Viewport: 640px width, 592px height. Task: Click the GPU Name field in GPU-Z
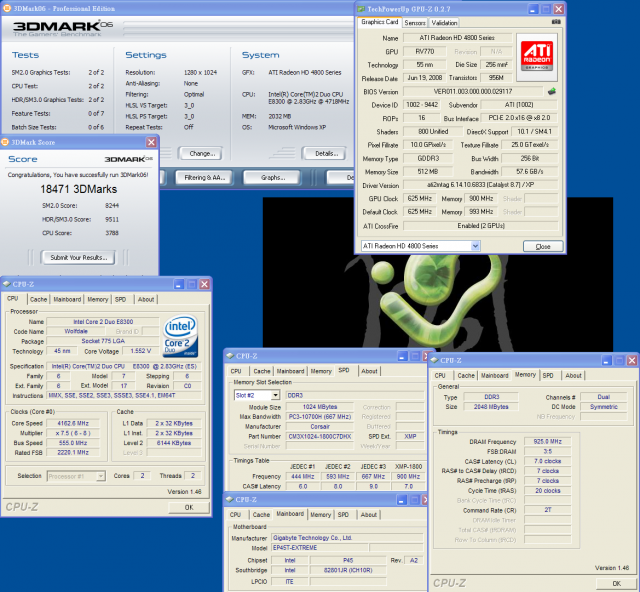point(457,38)
